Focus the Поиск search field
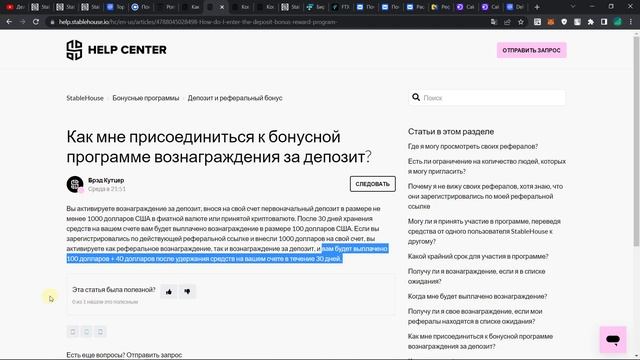640x360 pixels. pyautogui.click(x=487, y=98)
